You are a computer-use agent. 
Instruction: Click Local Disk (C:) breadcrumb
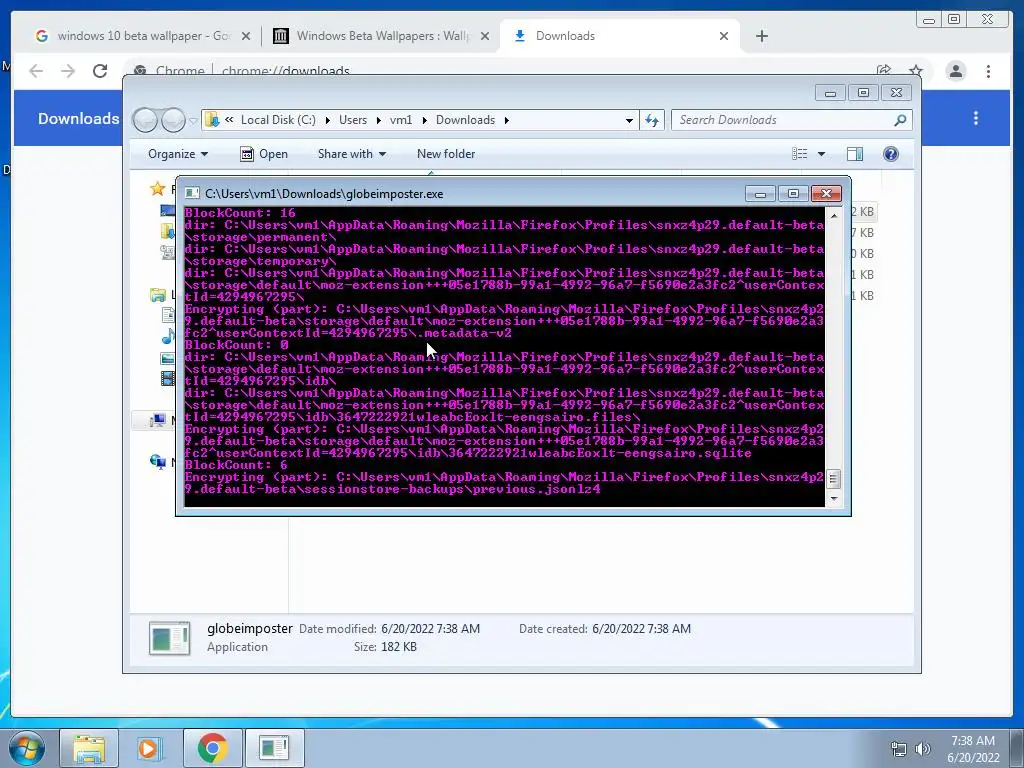[x=278, y=120]
